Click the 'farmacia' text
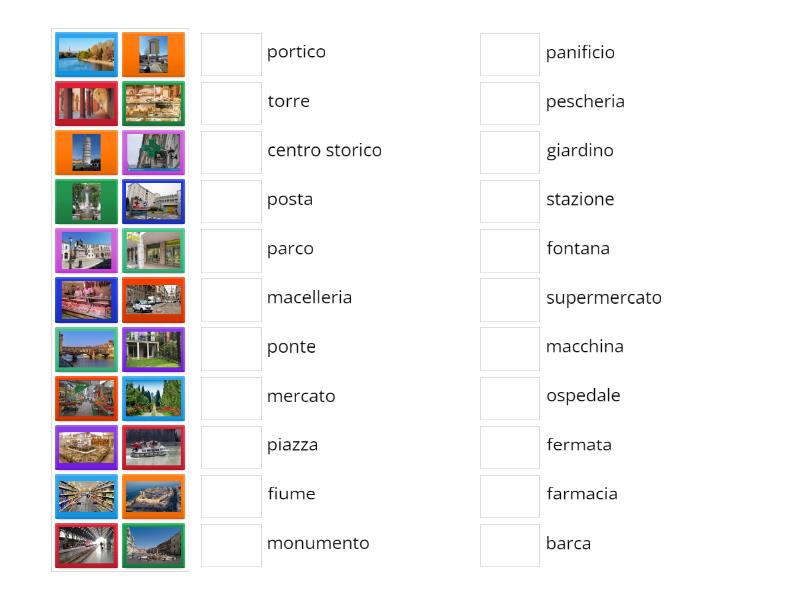Viewport: 800px width, 600px height. (583, 494)
